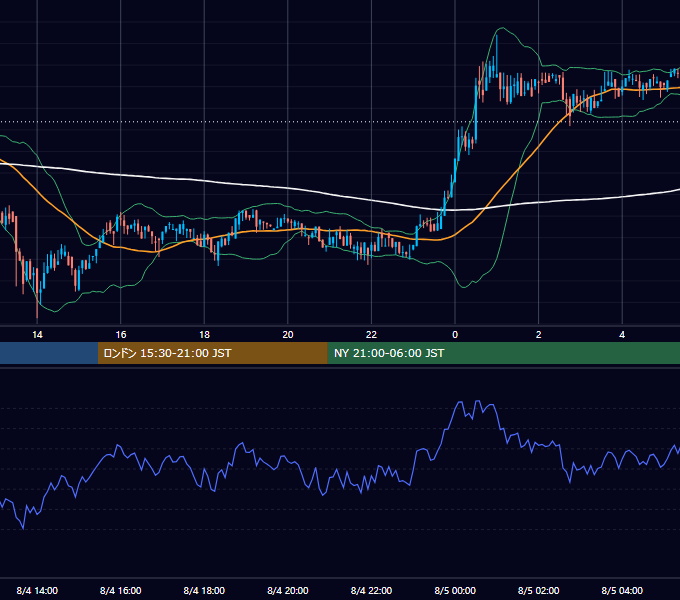The width and height of the screenshot is (680, 600).
Task: Click the 8/4 16:00 time label
Action: coord(121,590)
